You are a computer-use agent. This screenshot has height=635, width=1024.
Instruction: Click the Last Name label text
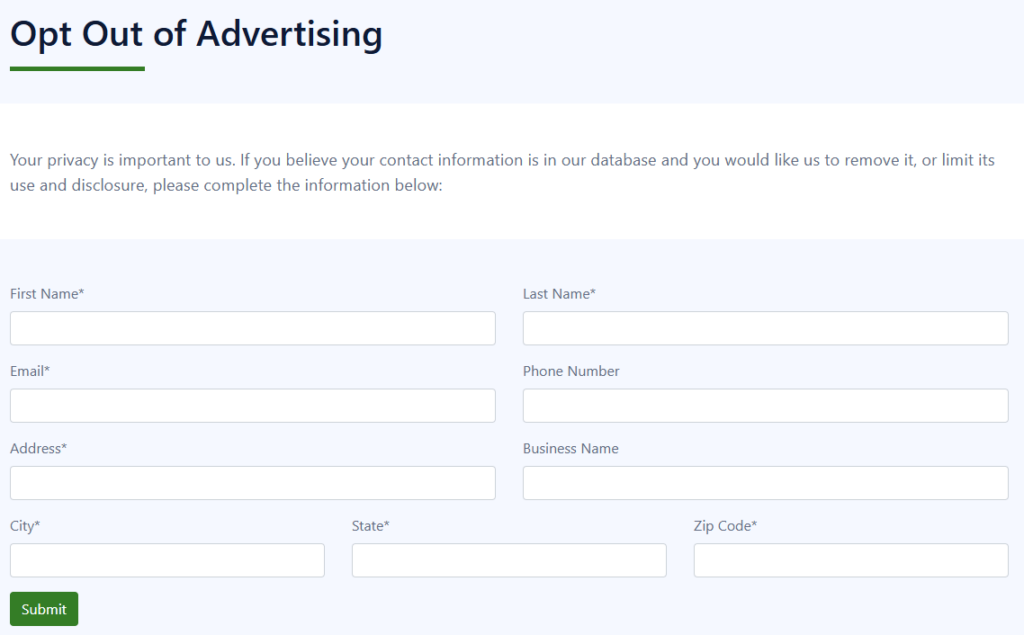558,293
